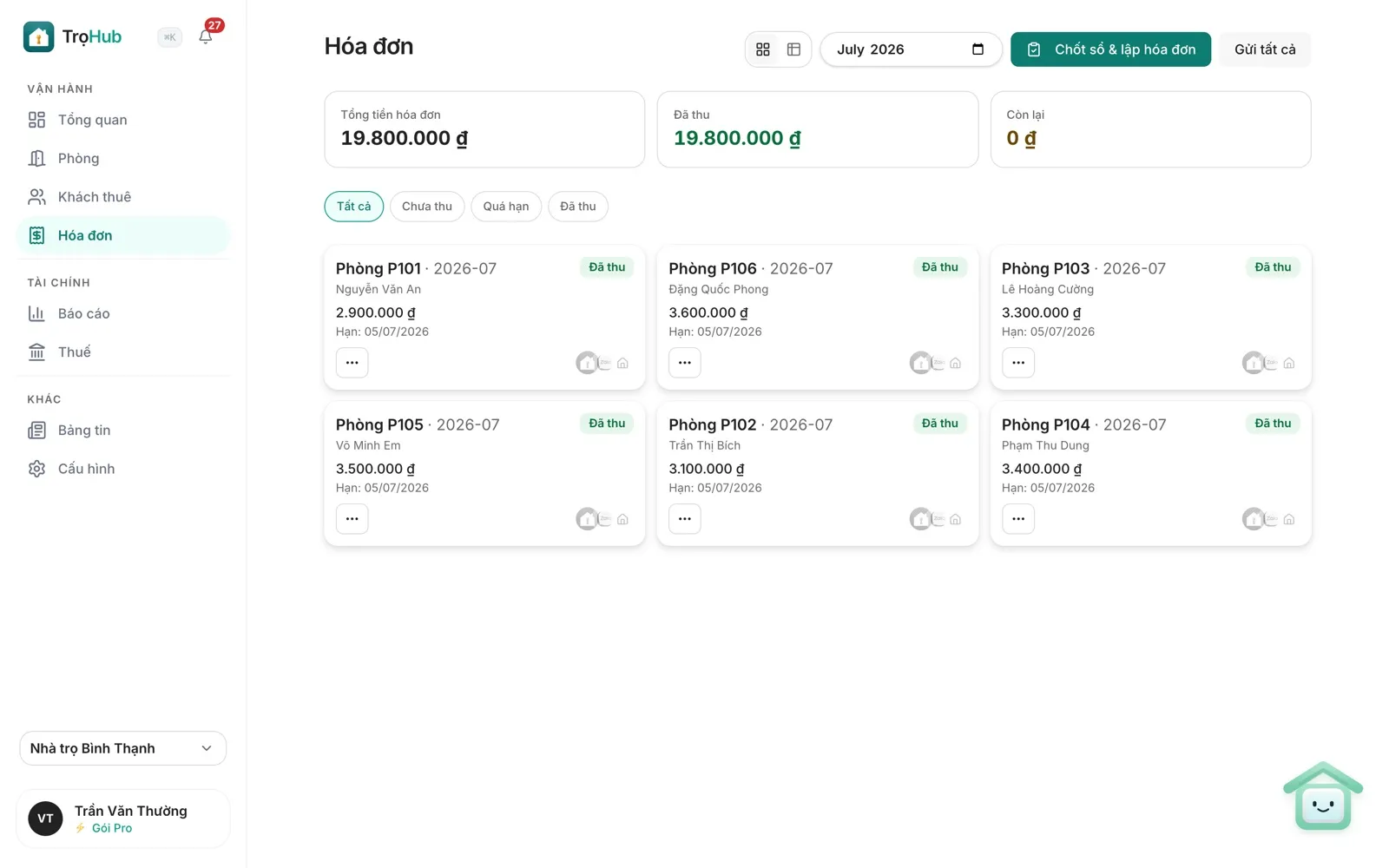Click the Đã thu badge on P102
The image size is (1389, 868).
940,424
